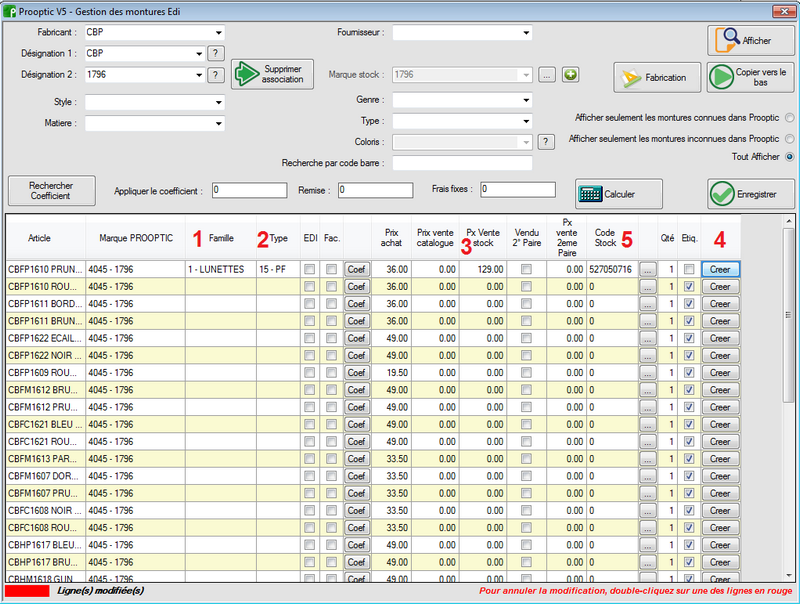800x604 pixels.
Task: Click the Calculer calculator button
Action: [x=619, y=194]
